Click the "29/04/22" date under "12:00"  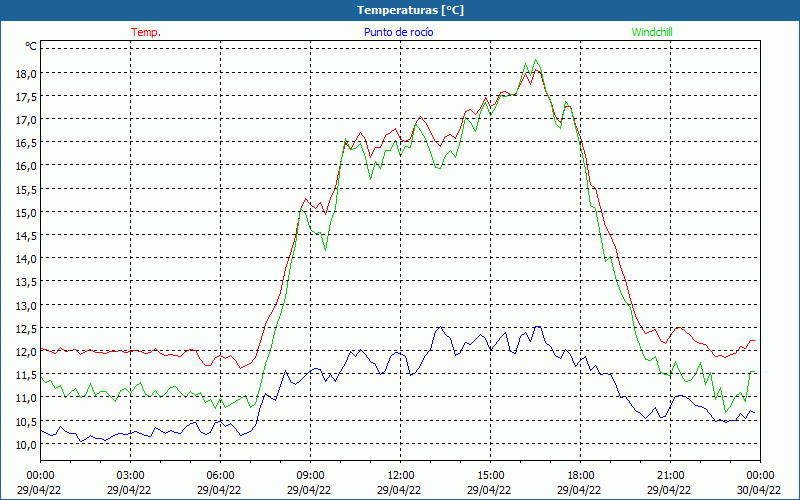399,490
